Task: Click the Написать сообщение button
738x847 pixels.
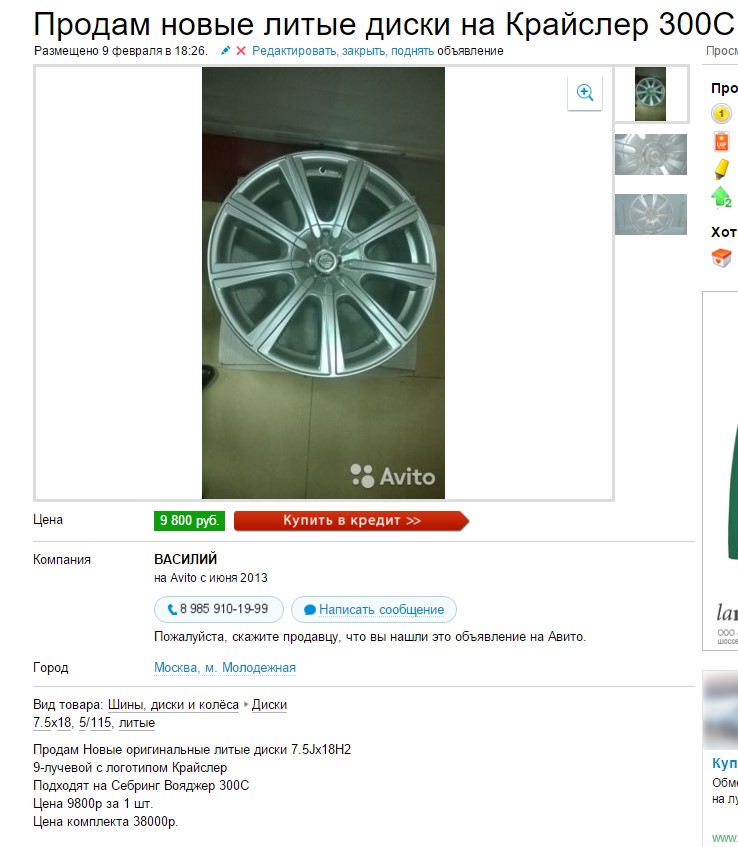Action: (x=374, y=609)
